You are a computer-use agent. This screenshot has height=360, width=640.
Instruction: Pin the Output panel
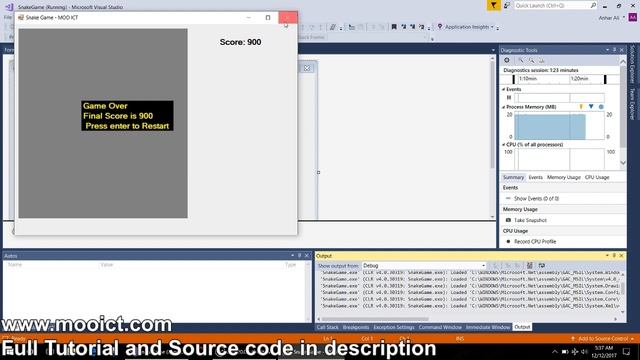coord(614,256)
